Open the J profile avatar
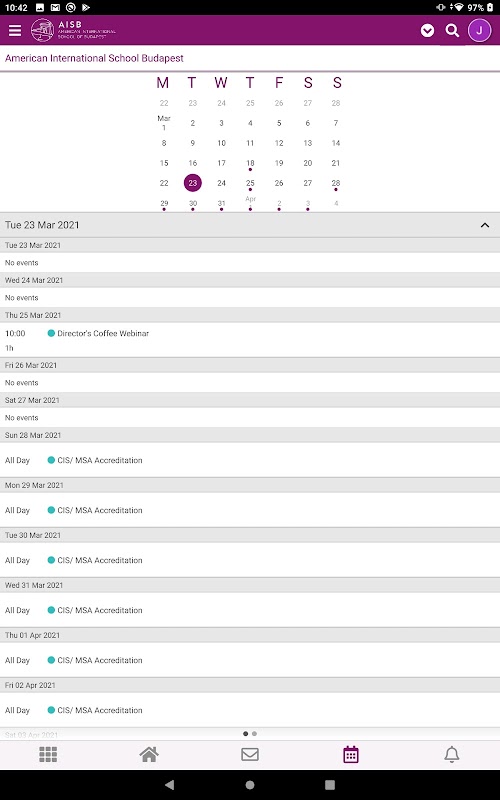 coord(479,31)
